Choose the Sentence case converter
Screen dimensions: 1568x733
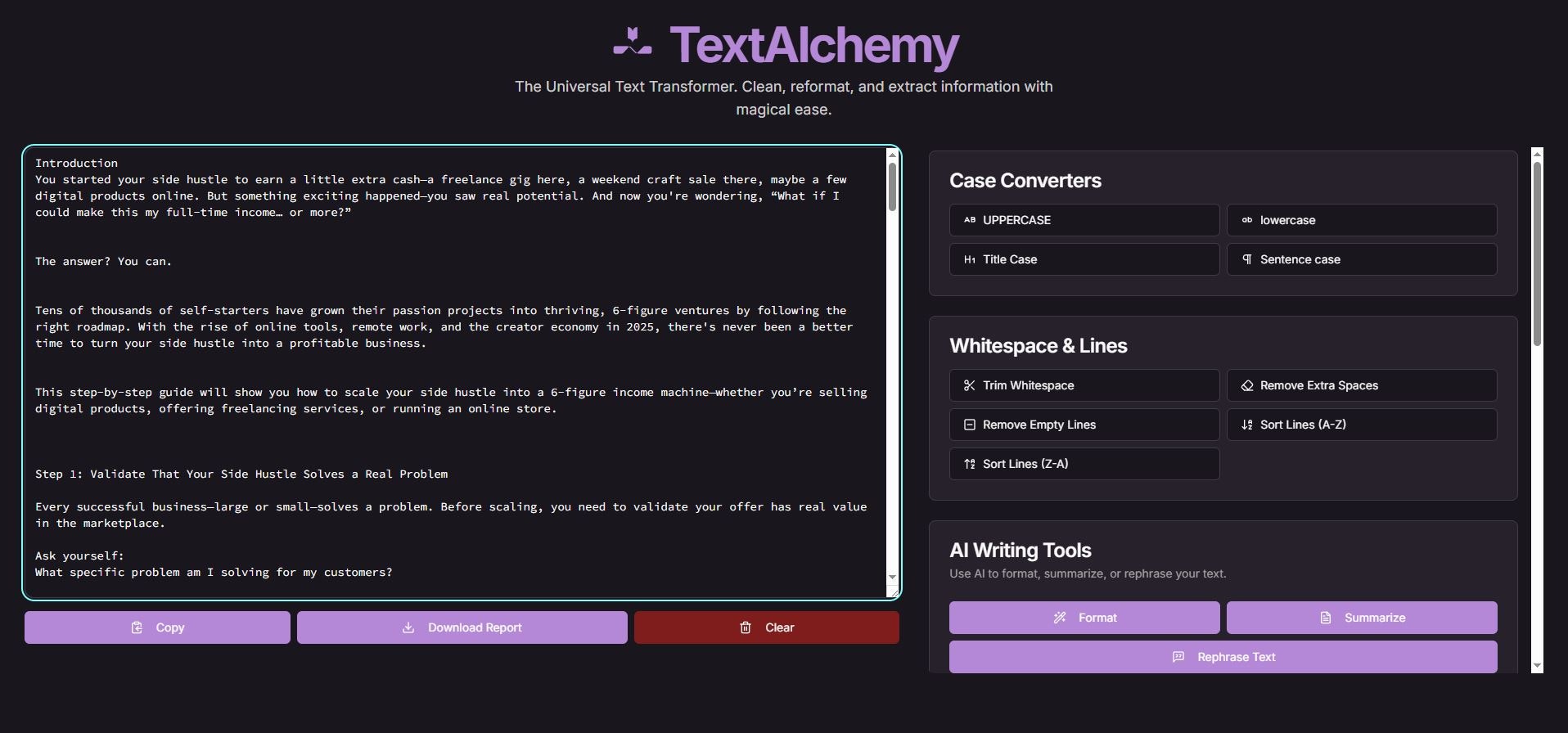click(x=1362, y=259)
